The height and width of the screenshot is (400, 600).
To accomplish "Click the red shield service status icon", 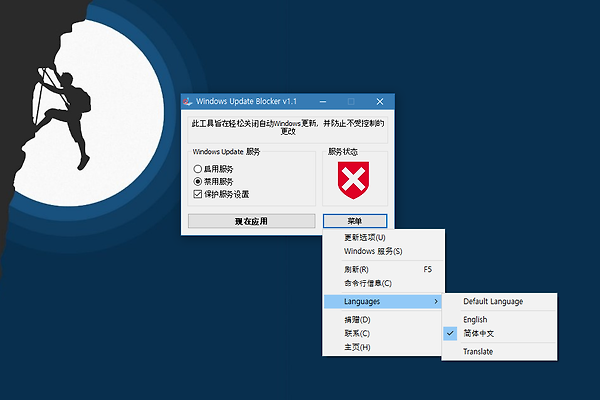I will (x=356, y=181).
